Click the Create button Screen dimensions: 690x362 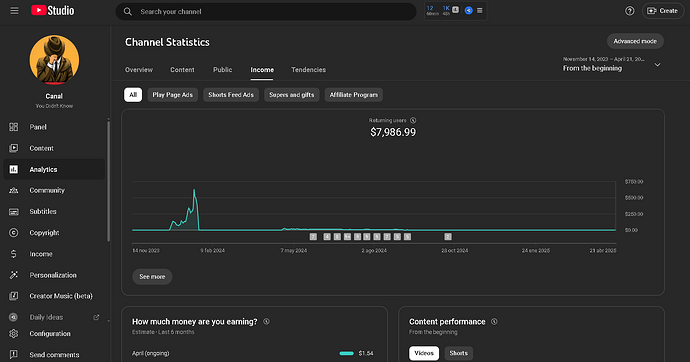[x=663, y=11]
